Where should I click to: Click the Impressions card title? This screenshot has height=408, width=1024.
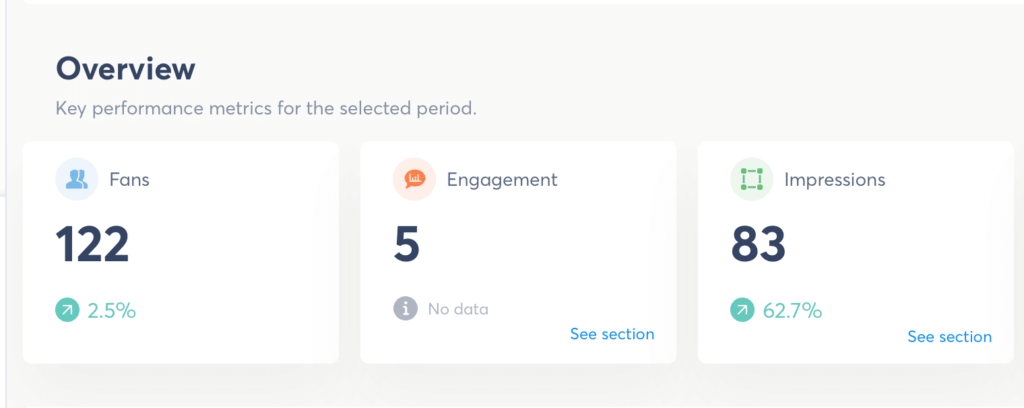835,180
